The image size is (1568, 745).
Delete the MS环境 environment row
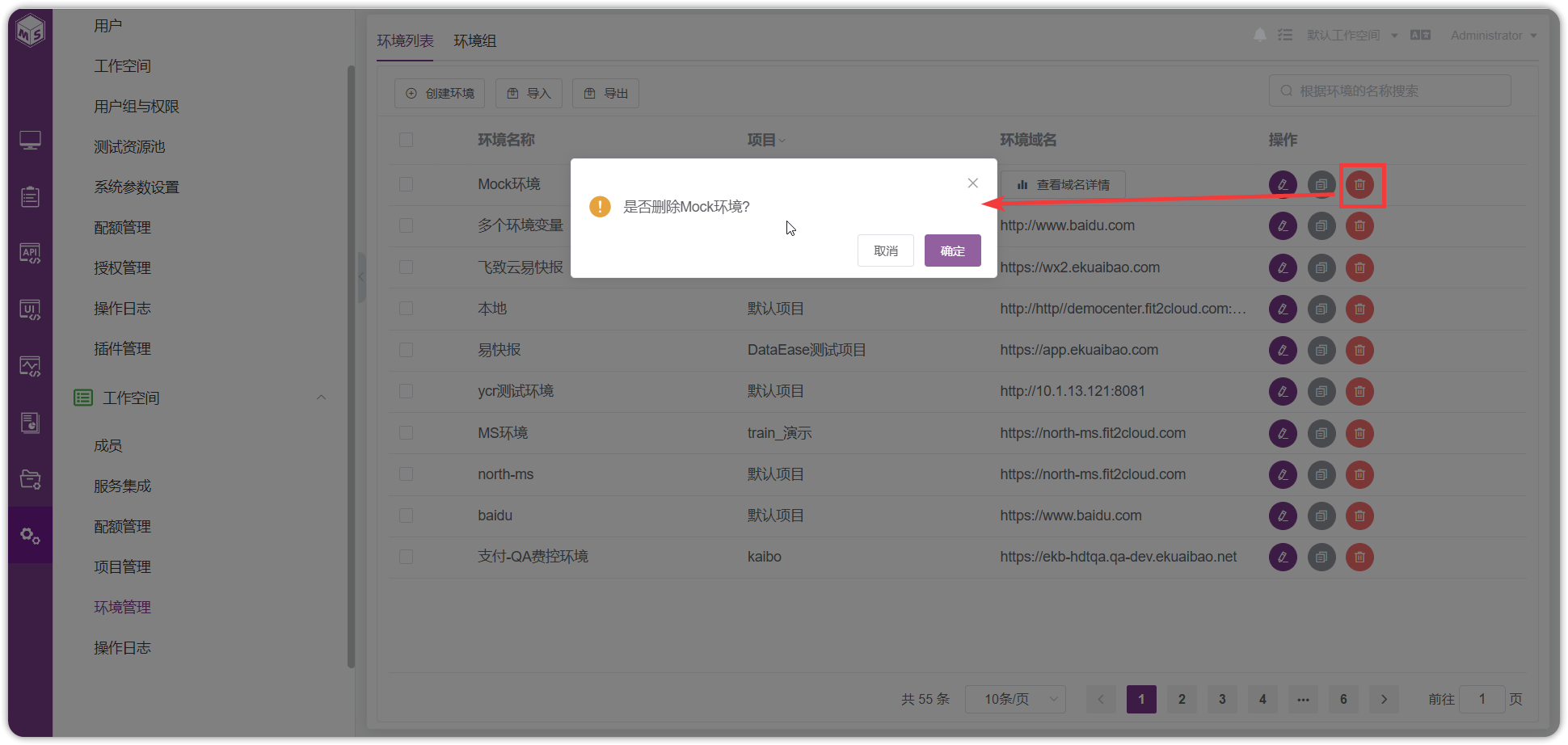(1359, 433)
